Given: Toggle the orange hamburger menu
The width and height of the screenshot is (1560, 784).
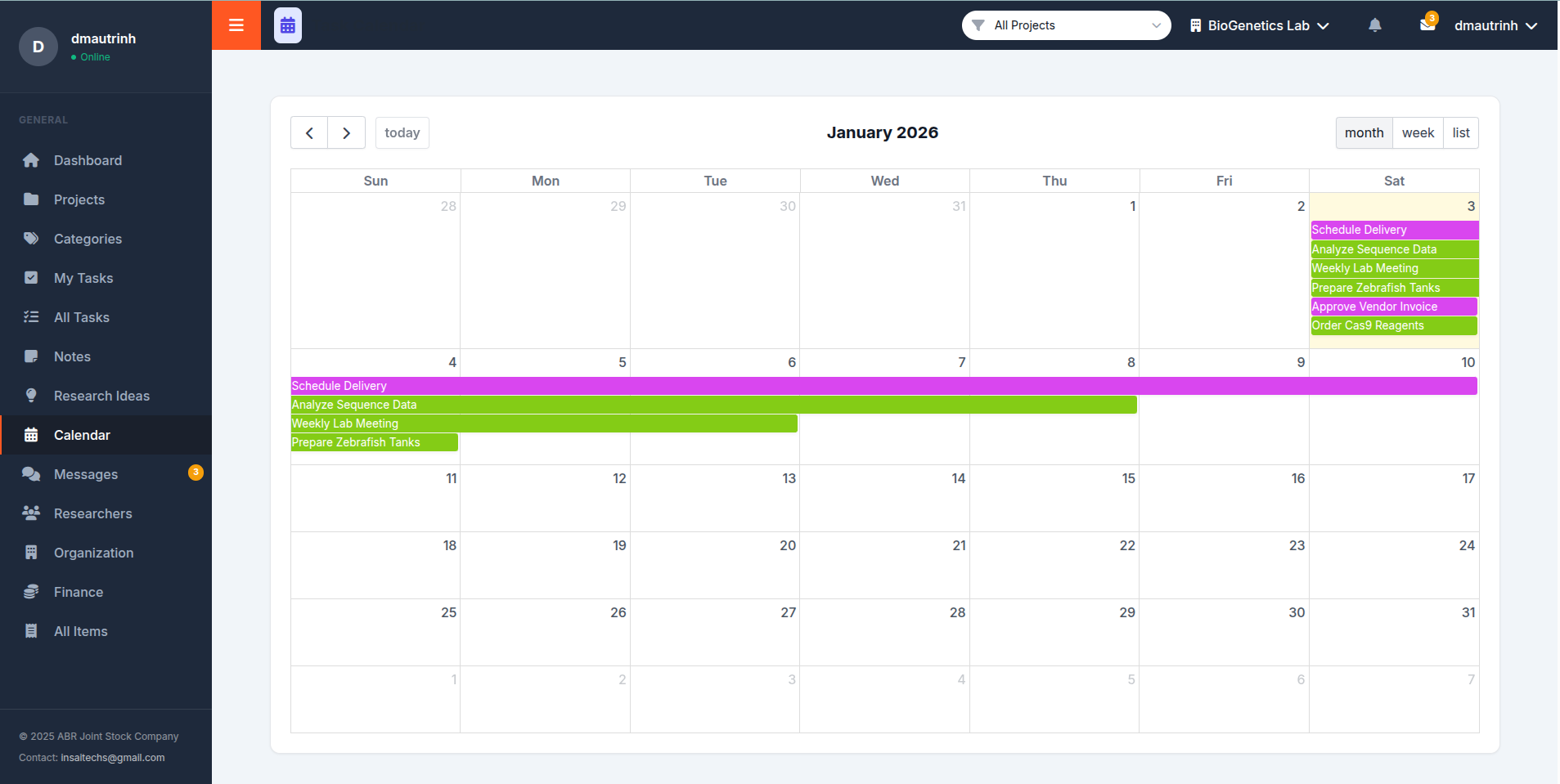Looking at the screenshot, I should [x=236, y=25].
